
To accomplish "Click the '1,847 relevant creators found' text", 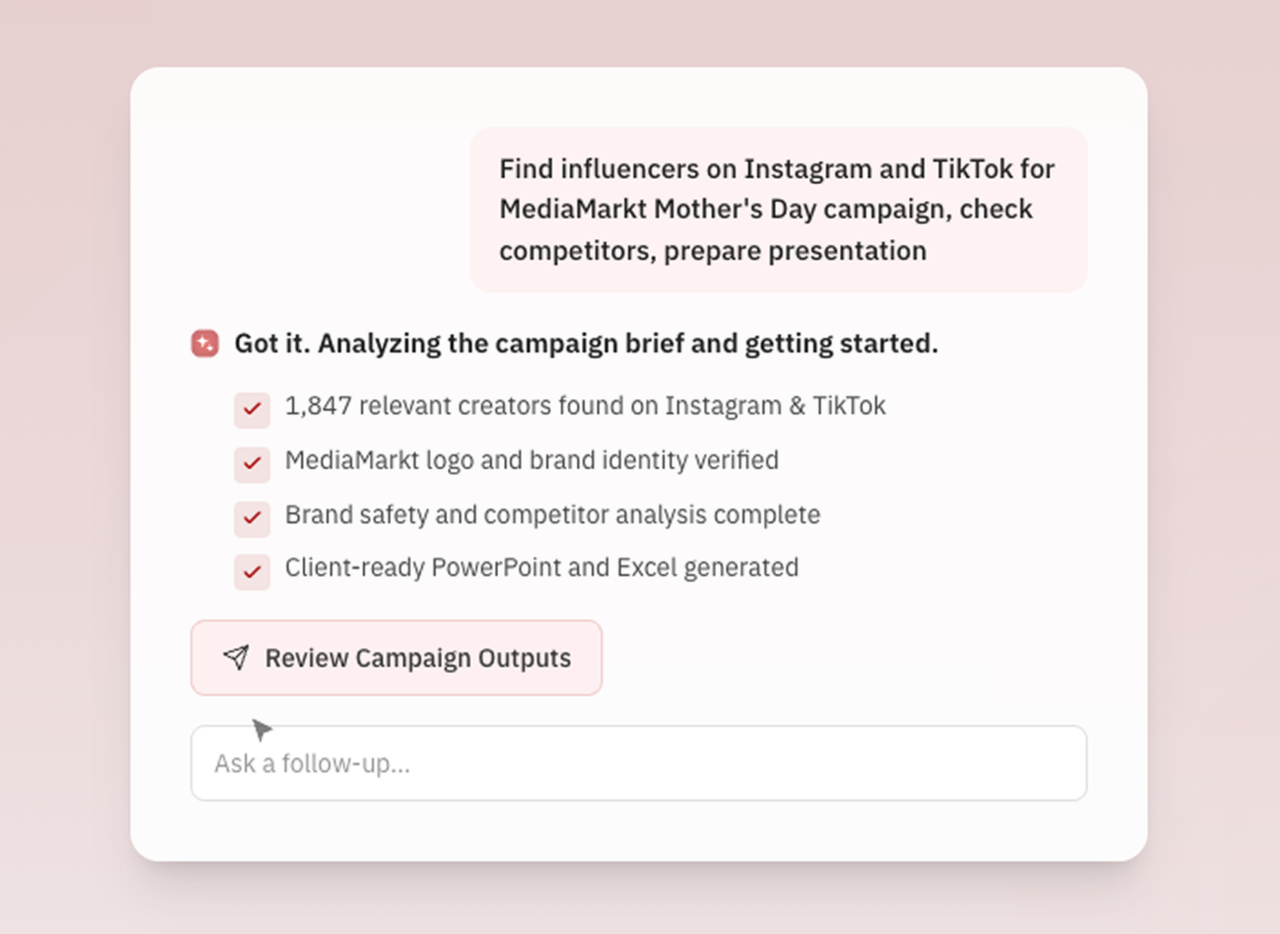I will tap(585, 406).
